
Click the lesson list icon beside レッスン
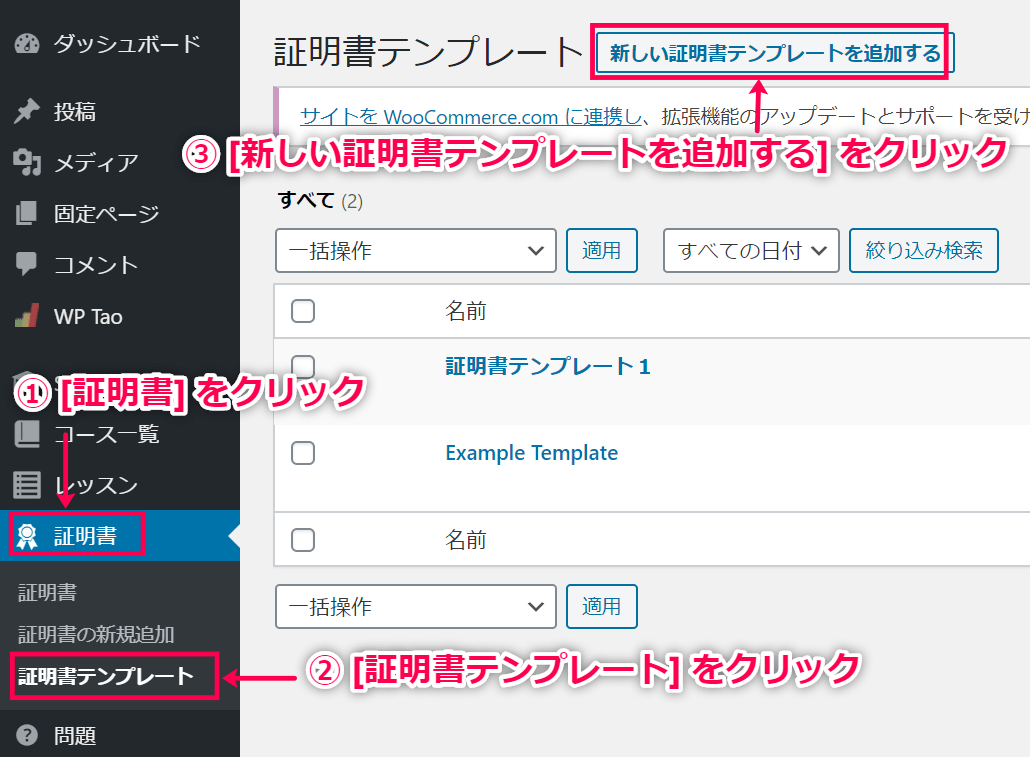point(27,485)
